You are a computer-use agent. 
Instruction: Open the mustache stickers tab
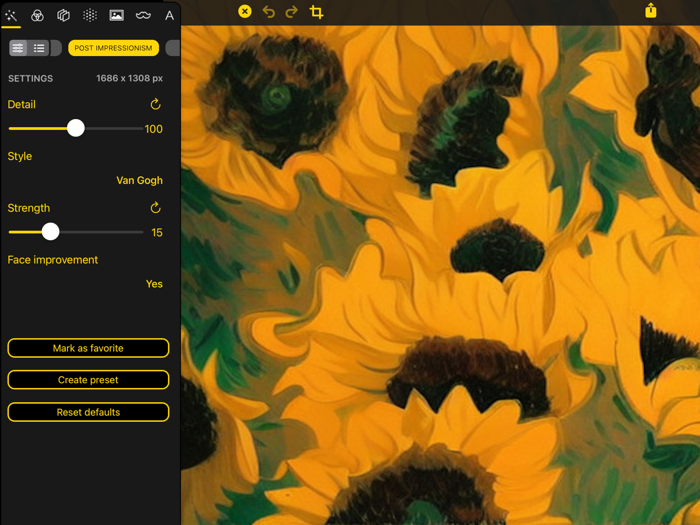(x=143, y=16)
